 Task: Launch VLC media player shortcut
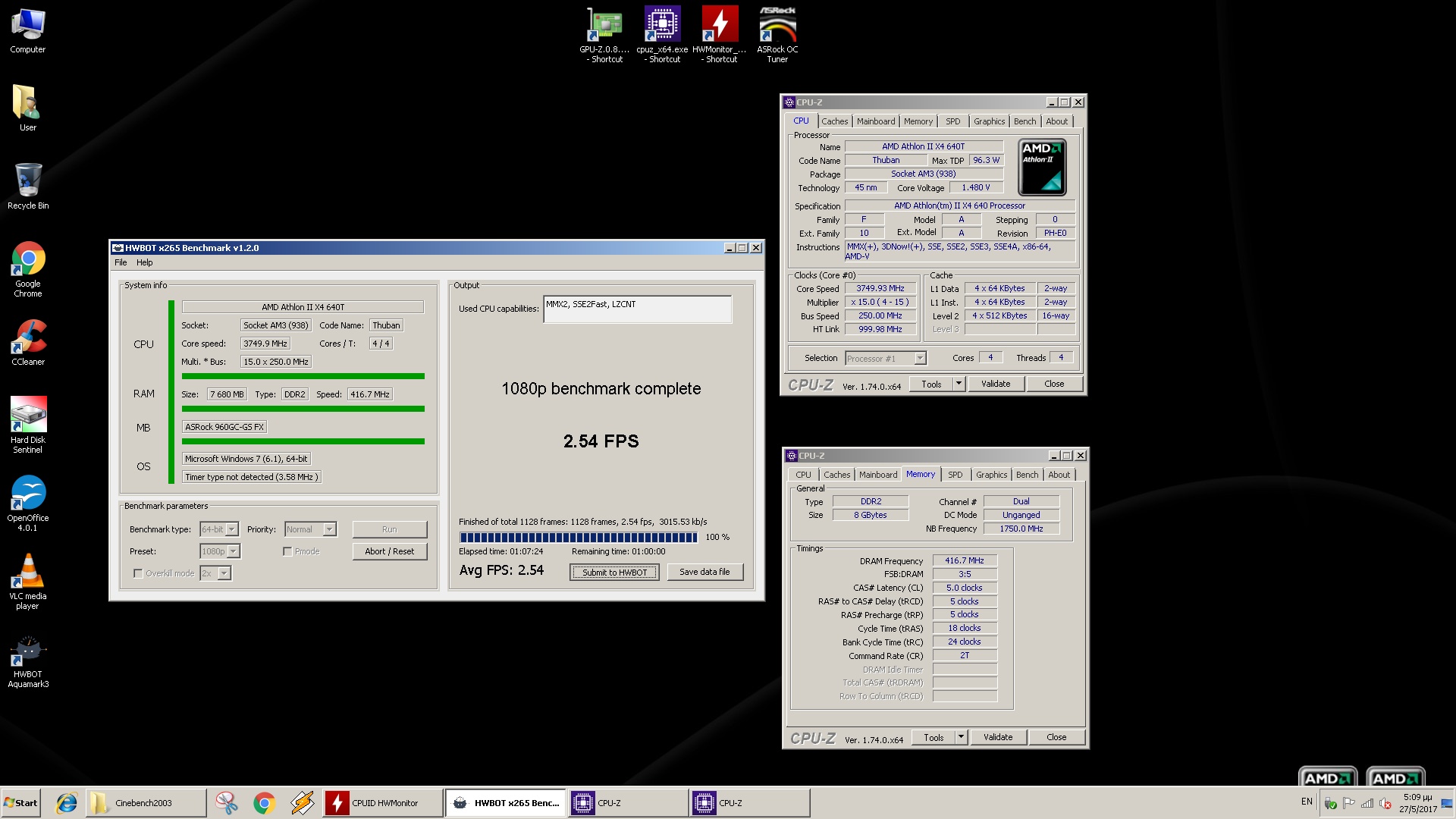coord(28,582)
